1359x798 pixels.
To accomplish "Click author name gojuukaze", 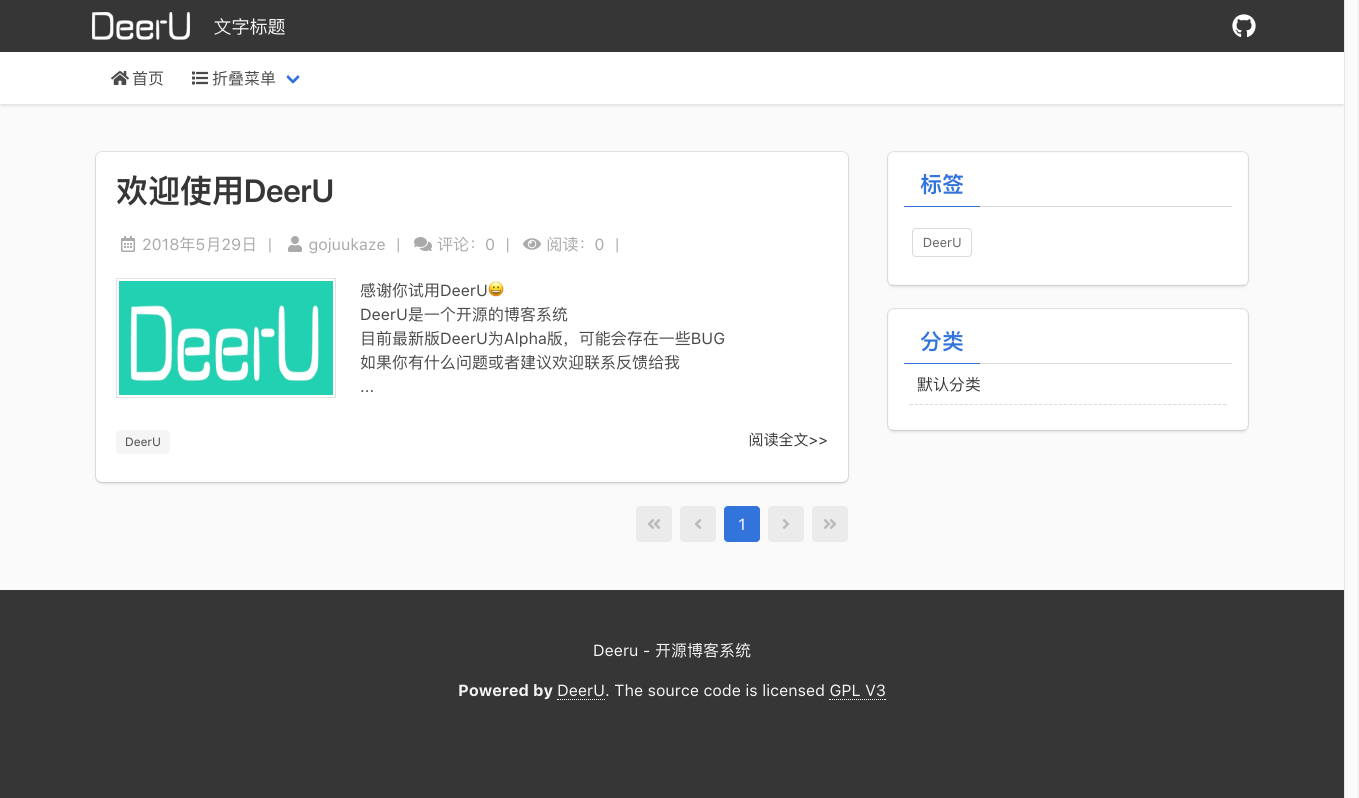I will [x=347, y=244].
